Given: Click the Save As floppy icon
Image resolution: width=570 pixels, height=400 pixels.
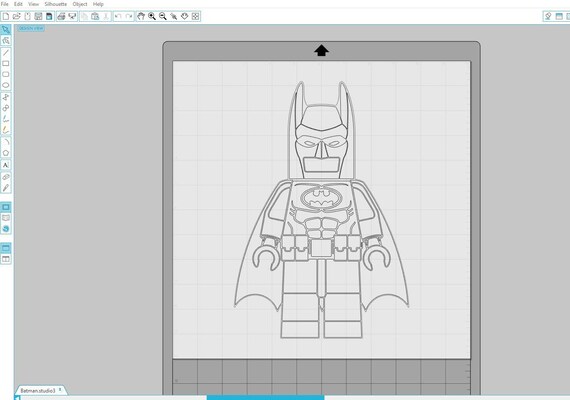Looking at the screenshot, I should (x=38, y=16).
